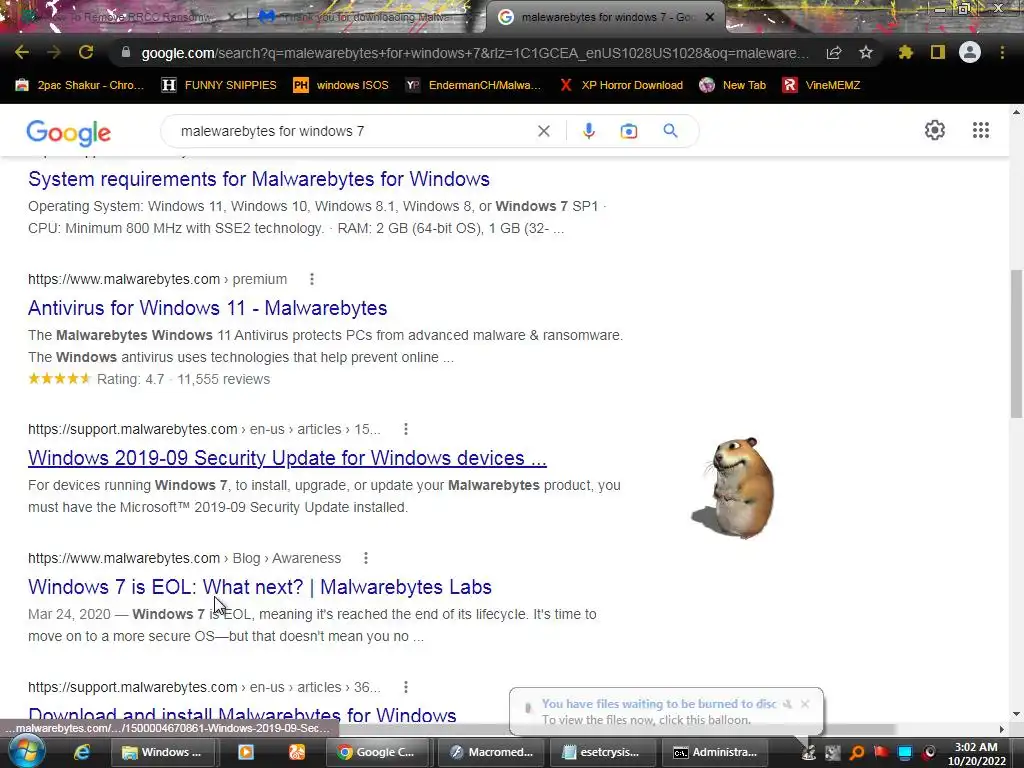This screenshot has width=1024, height=768.
Task: Open options menu for support articles 15... result
Action: tap(406, 429)
